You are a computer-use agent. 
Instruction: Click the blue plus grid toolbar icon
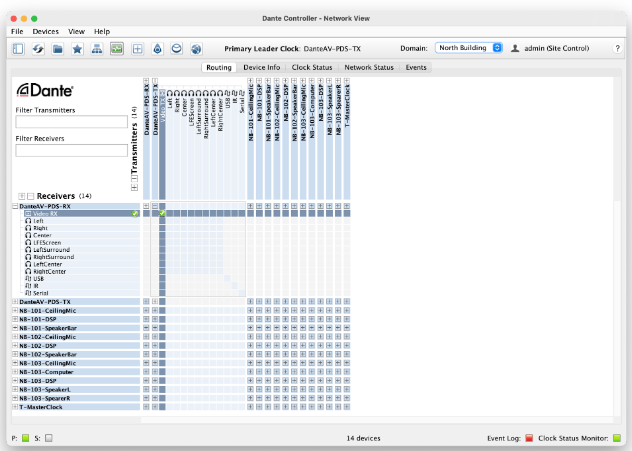(137, 49)
